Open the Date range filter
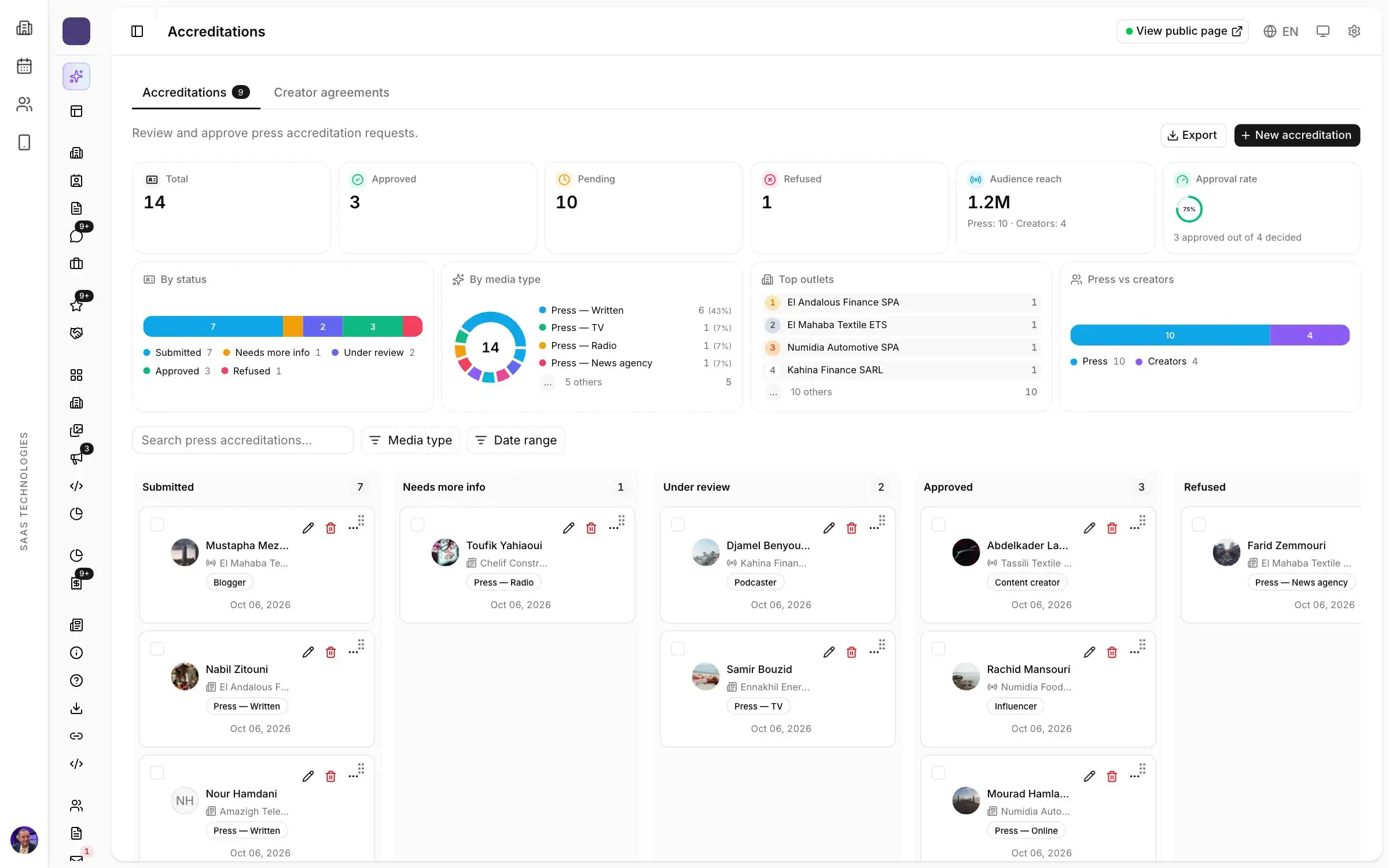The height and width of the screenshot is (868, 1389). 516,440
